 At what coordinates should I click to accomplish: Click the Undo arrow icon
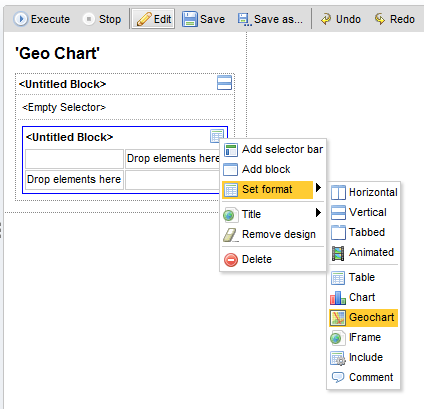coord(326,19)
